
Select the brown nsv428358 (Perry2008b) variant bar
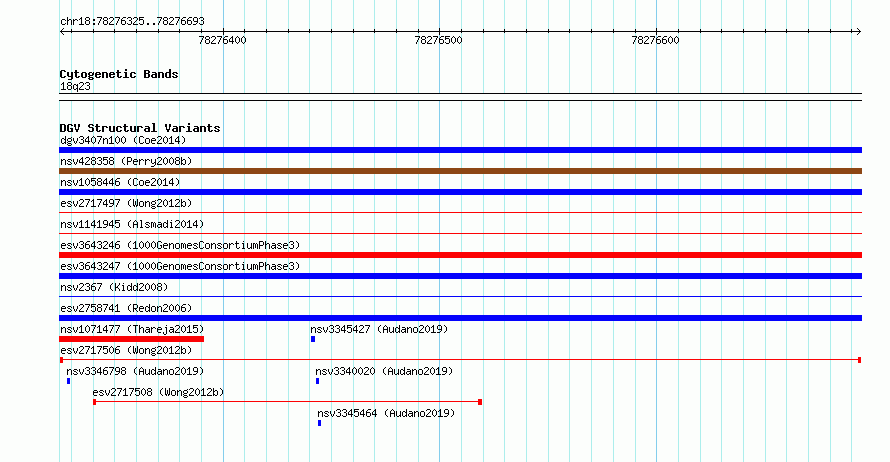tap(460, 171)
